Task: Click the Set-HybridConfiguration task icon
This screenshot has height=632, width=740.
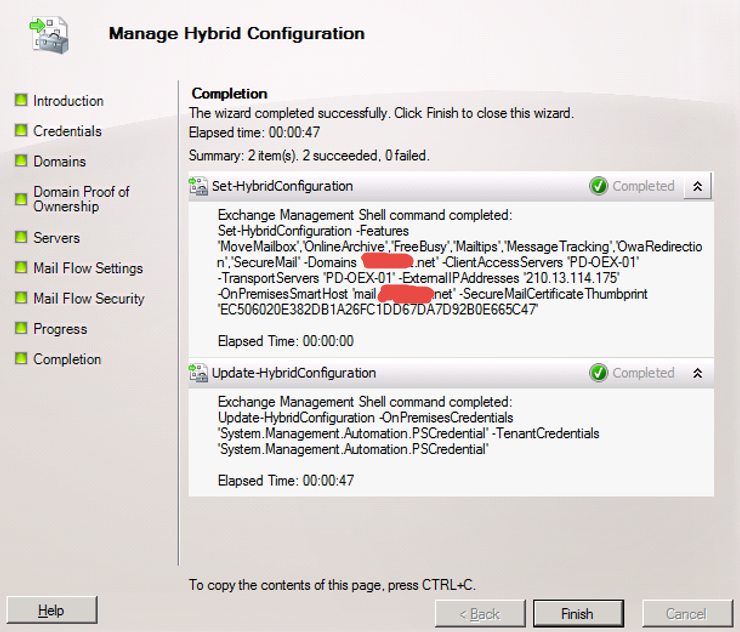Action: [198, 186]
